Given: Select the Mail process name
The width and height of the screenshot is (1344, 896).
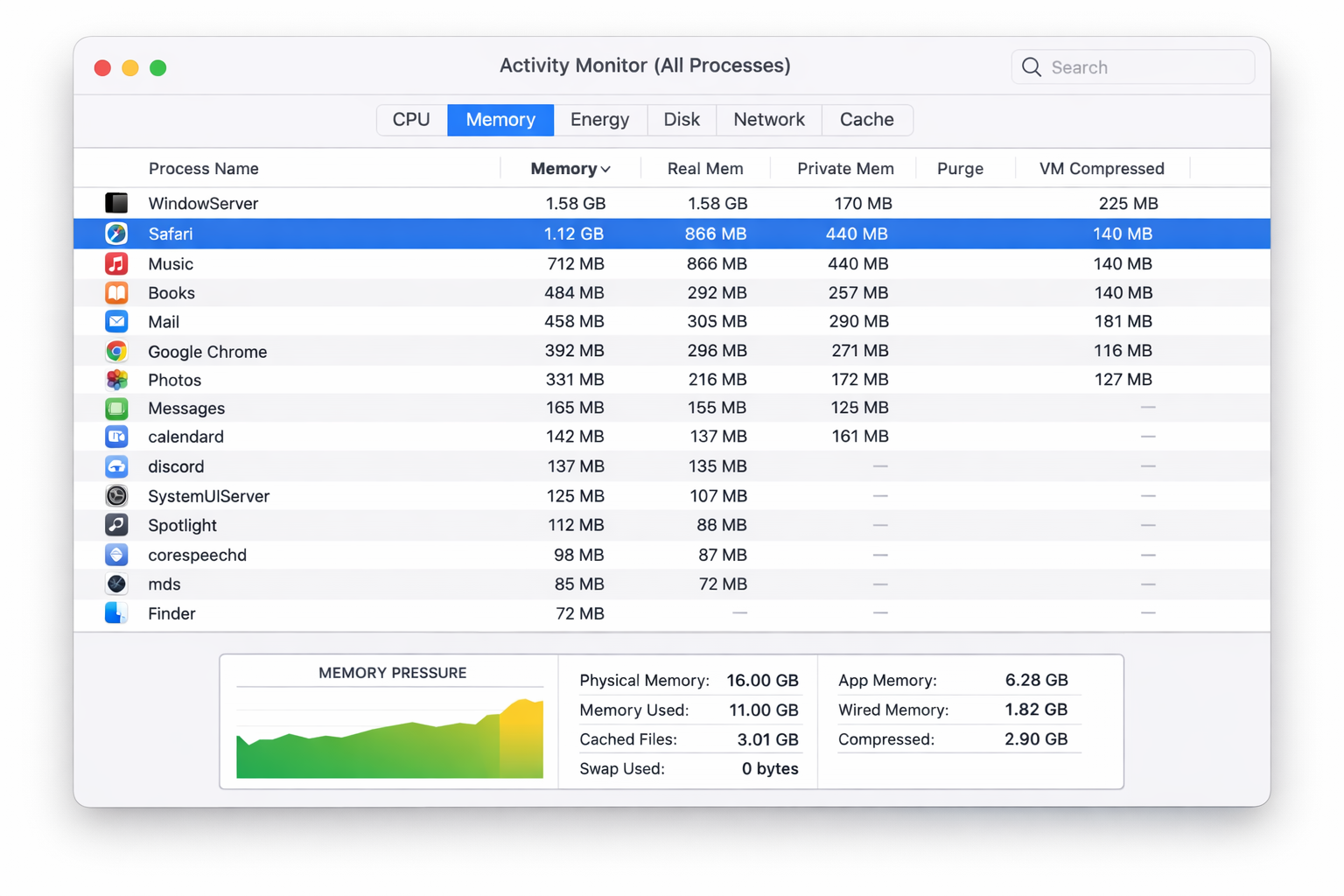Looking at the screenshot, I should pos(164,322).
